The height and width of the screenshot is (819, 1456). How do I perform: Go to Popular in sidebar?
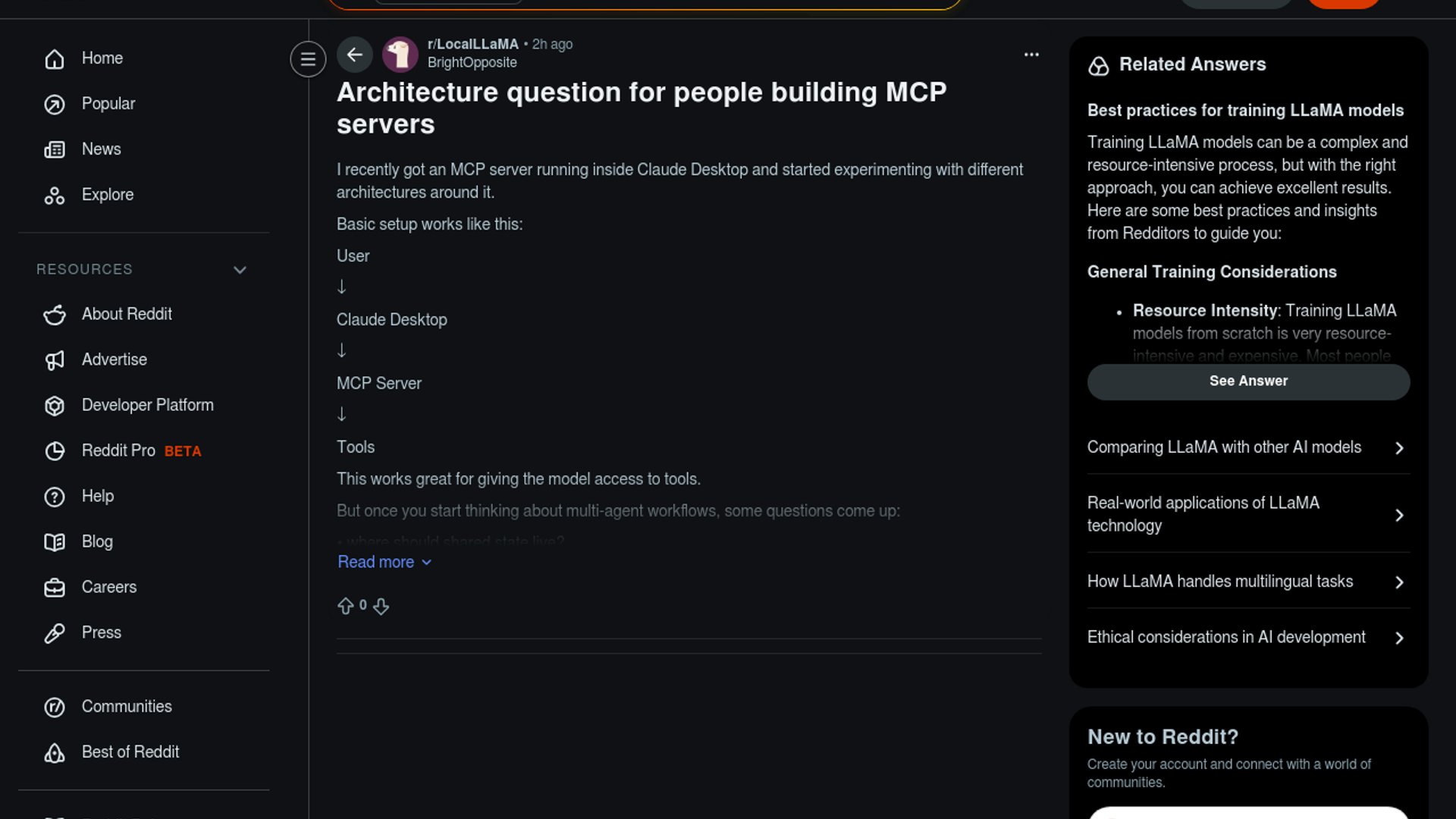[108, 104]
